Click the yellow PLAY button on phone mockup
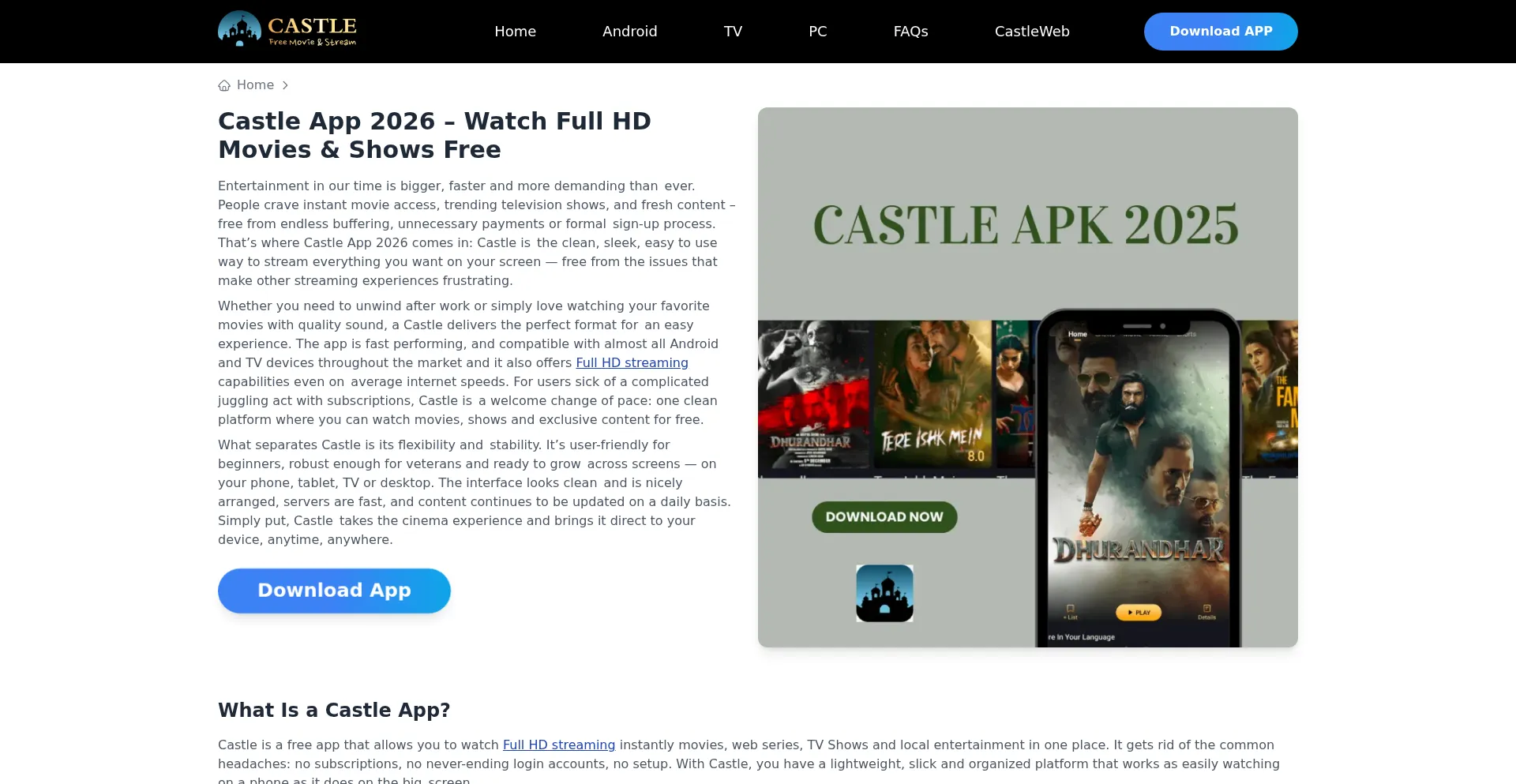1516x784 pixels. (x=1138, y=612)
